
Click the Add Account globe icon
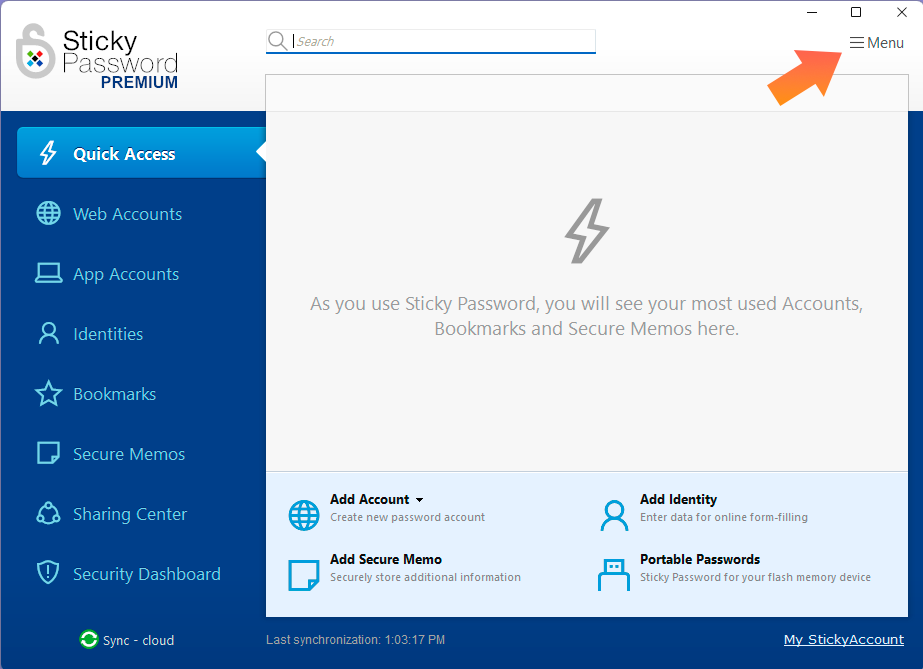click(304, 515)
